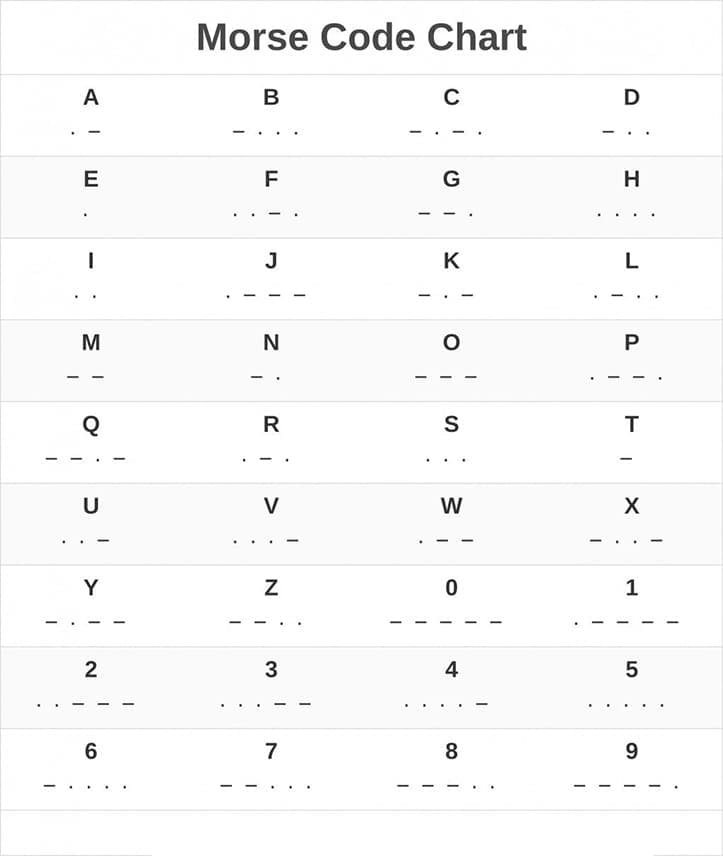Click the Morse code below letter J
The height and width of the screenshot is (856, 723).
coord(266,296)
